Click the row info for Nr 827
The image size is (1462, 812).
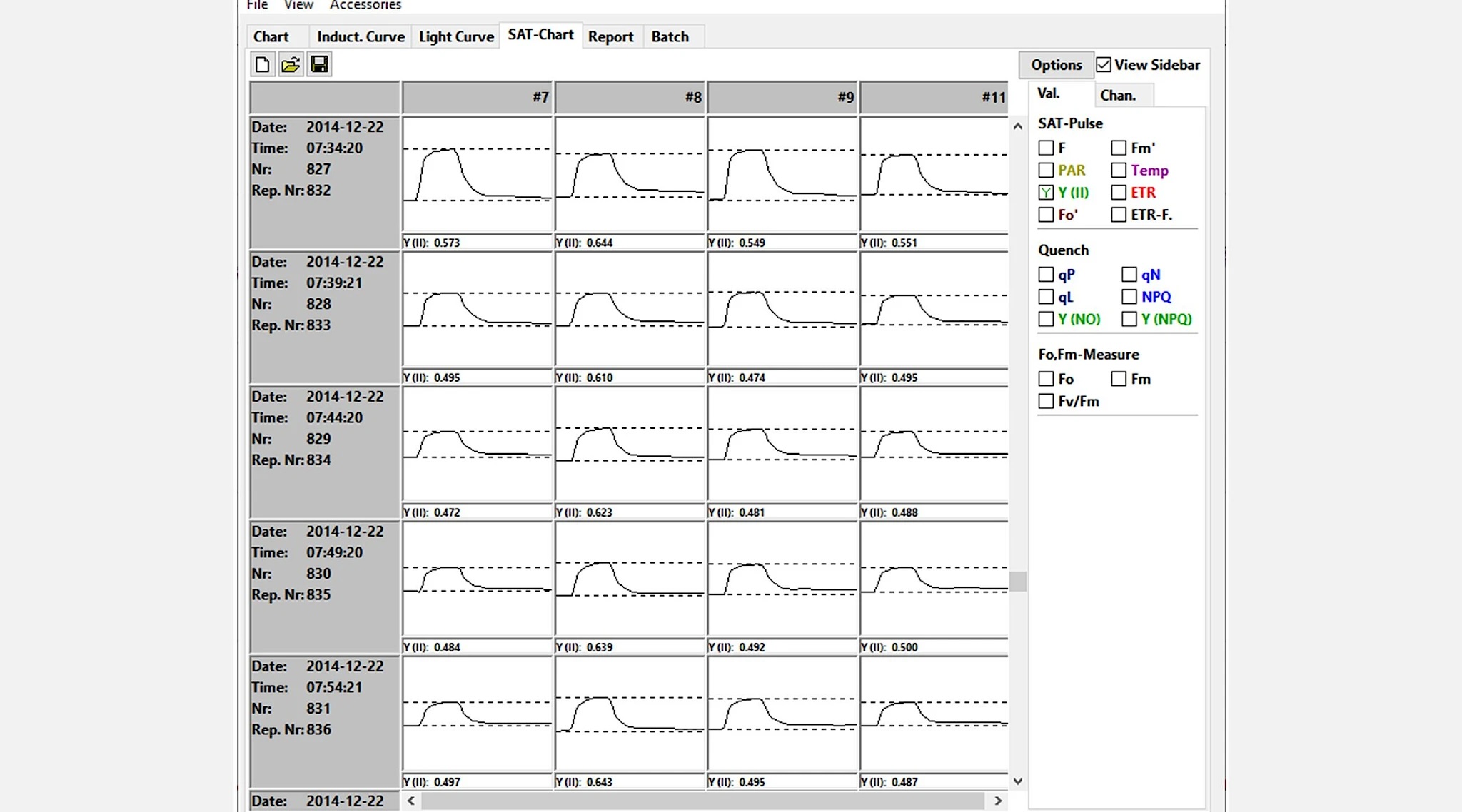(324, 182)
